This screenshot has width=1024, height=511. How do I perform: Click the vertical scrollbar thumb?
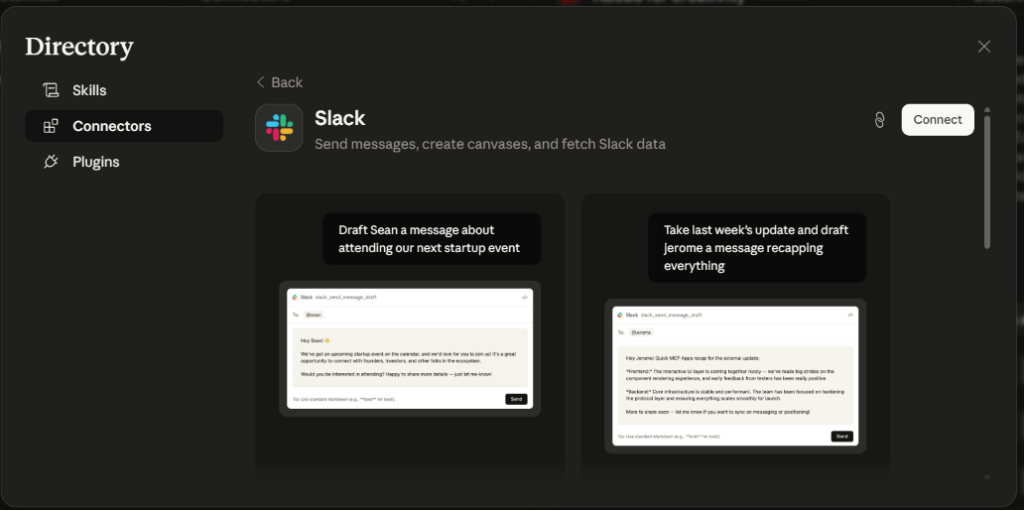coord(987,182)
